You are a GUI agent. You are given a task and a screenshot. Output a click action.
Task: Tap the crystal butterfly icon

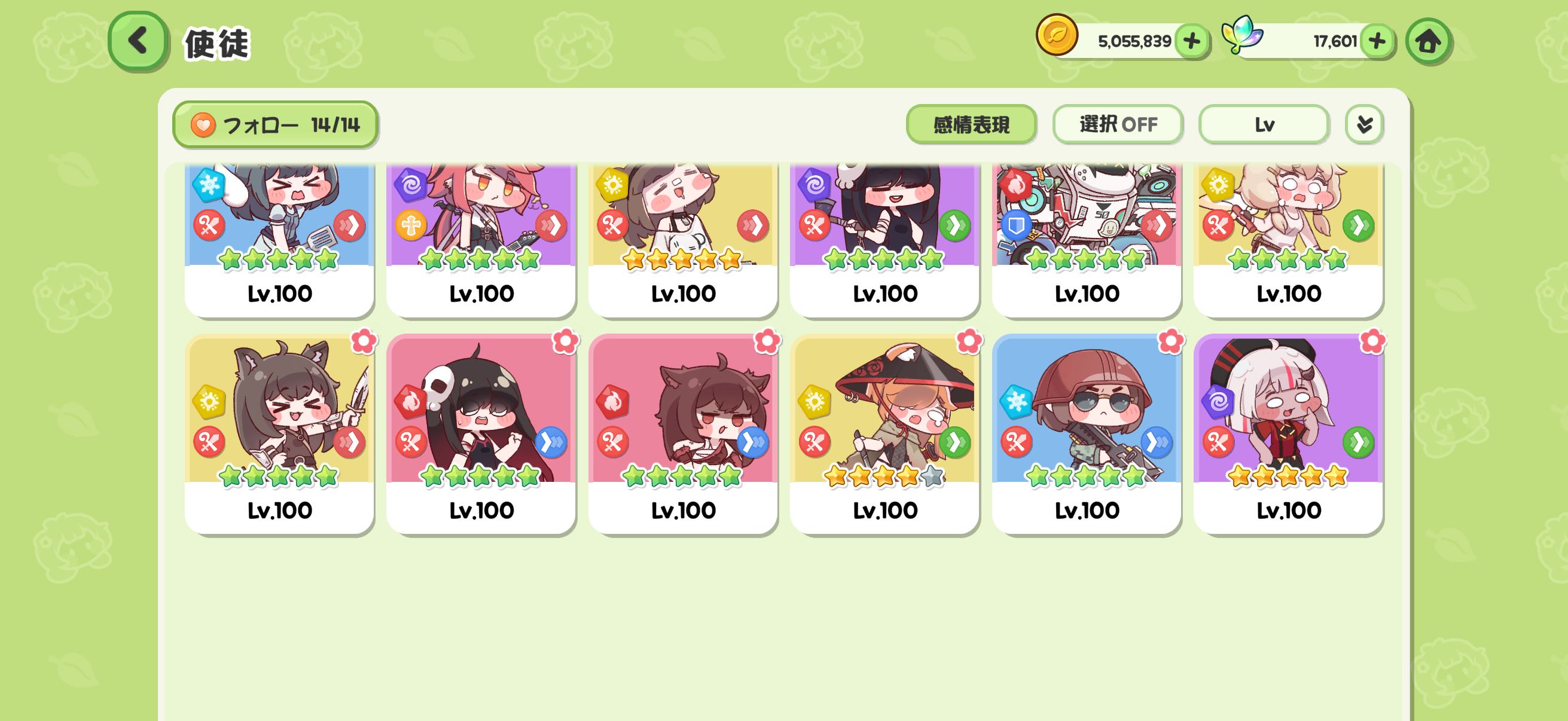[1241, 34]
